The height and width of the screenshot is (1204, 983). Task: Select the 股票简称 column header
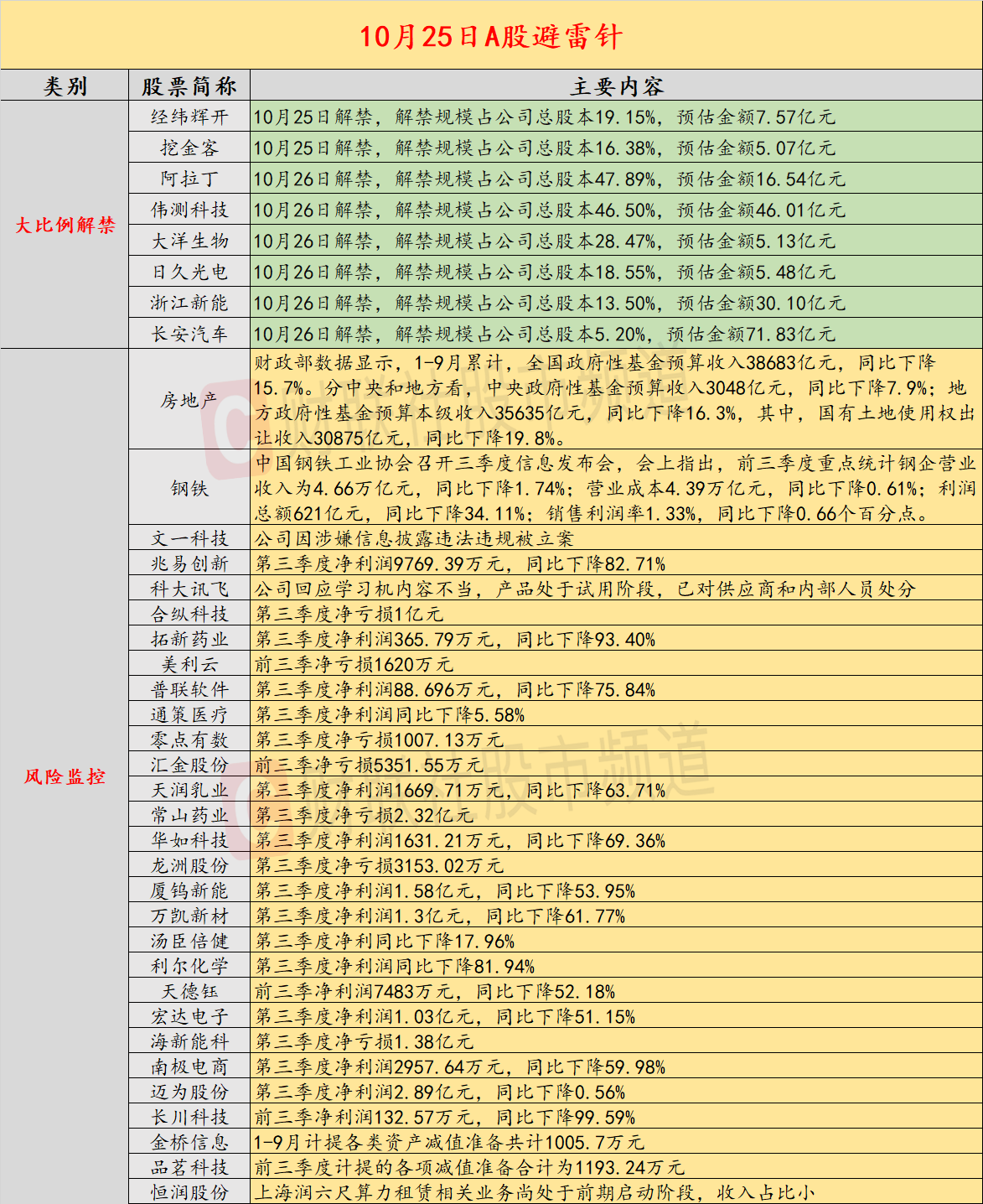click(x=189, y=86)
